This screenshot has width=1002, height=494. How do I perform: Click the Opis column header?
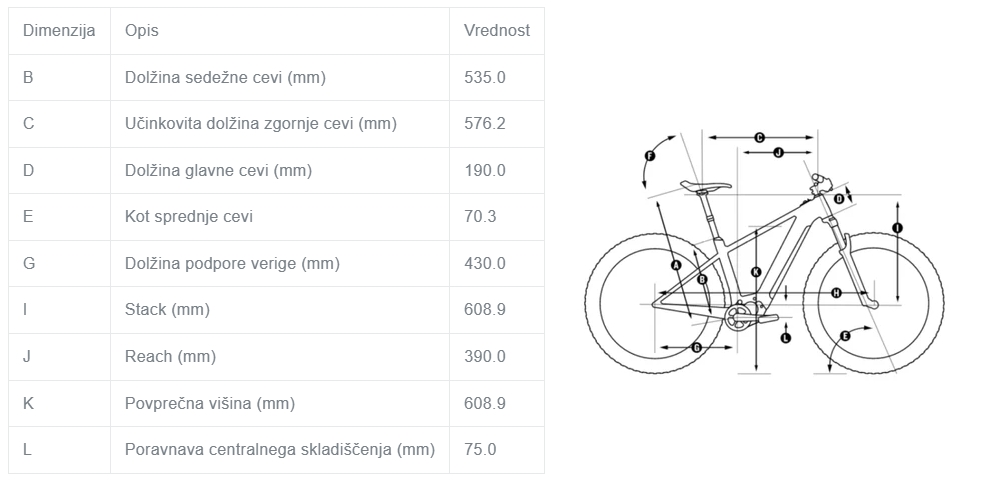(142, 31)
